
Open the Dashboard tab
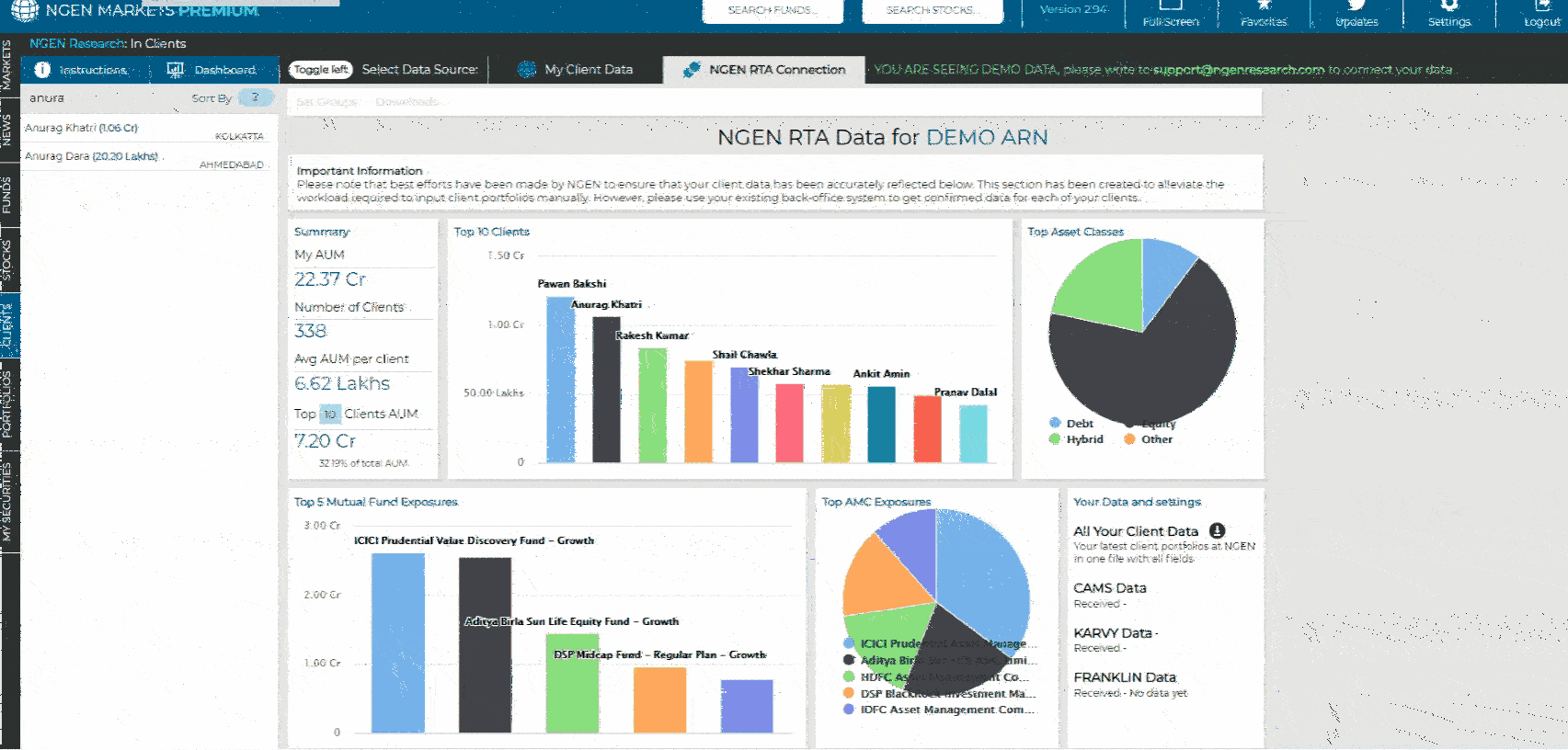point(212,70)
